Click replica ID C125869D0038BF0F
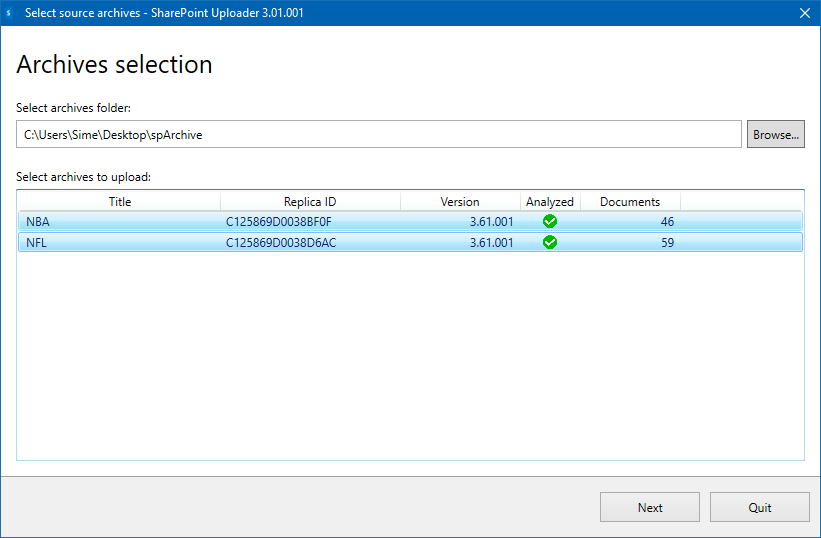The image size is (821, 538). coord(279,222)
